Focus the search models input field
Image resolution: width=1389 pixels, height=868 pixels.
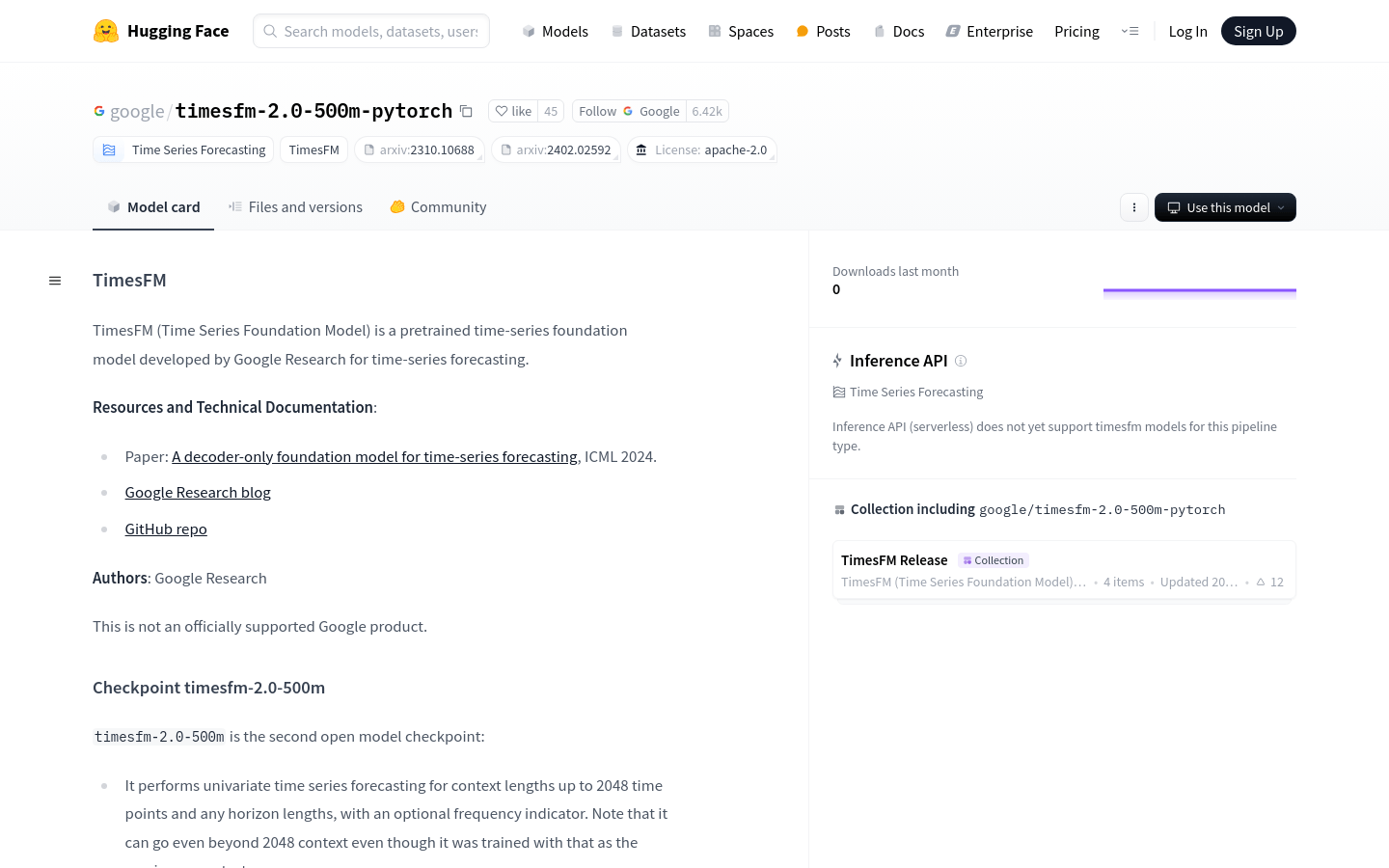point(371,31)
